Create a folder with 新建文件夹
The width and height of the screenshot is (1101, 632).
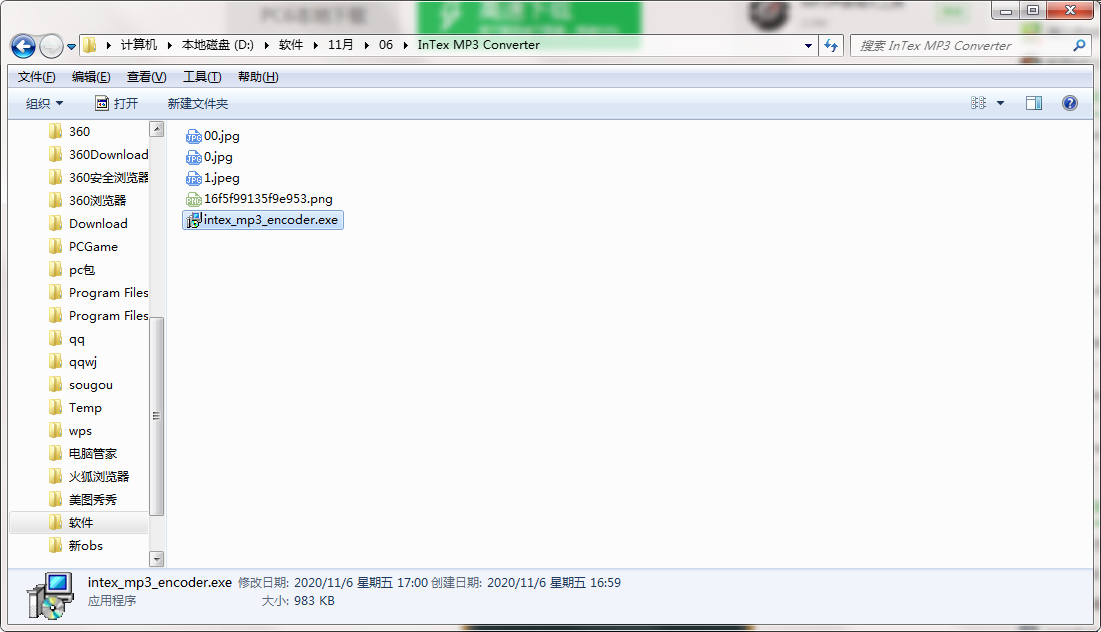point(198,104)
